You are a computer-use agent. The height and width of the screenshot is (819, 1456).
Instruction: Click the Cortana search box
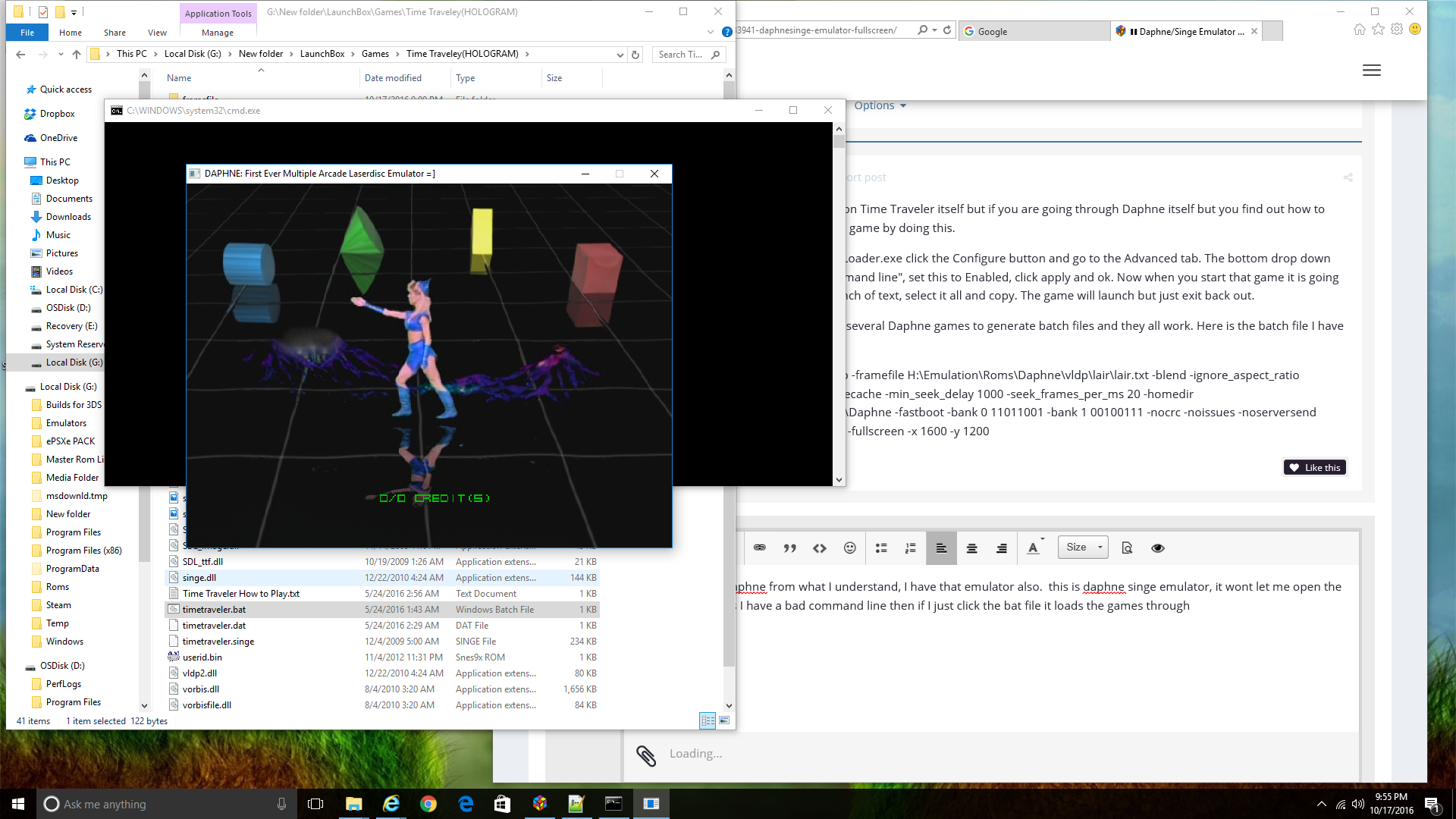(x=166, y=804)
